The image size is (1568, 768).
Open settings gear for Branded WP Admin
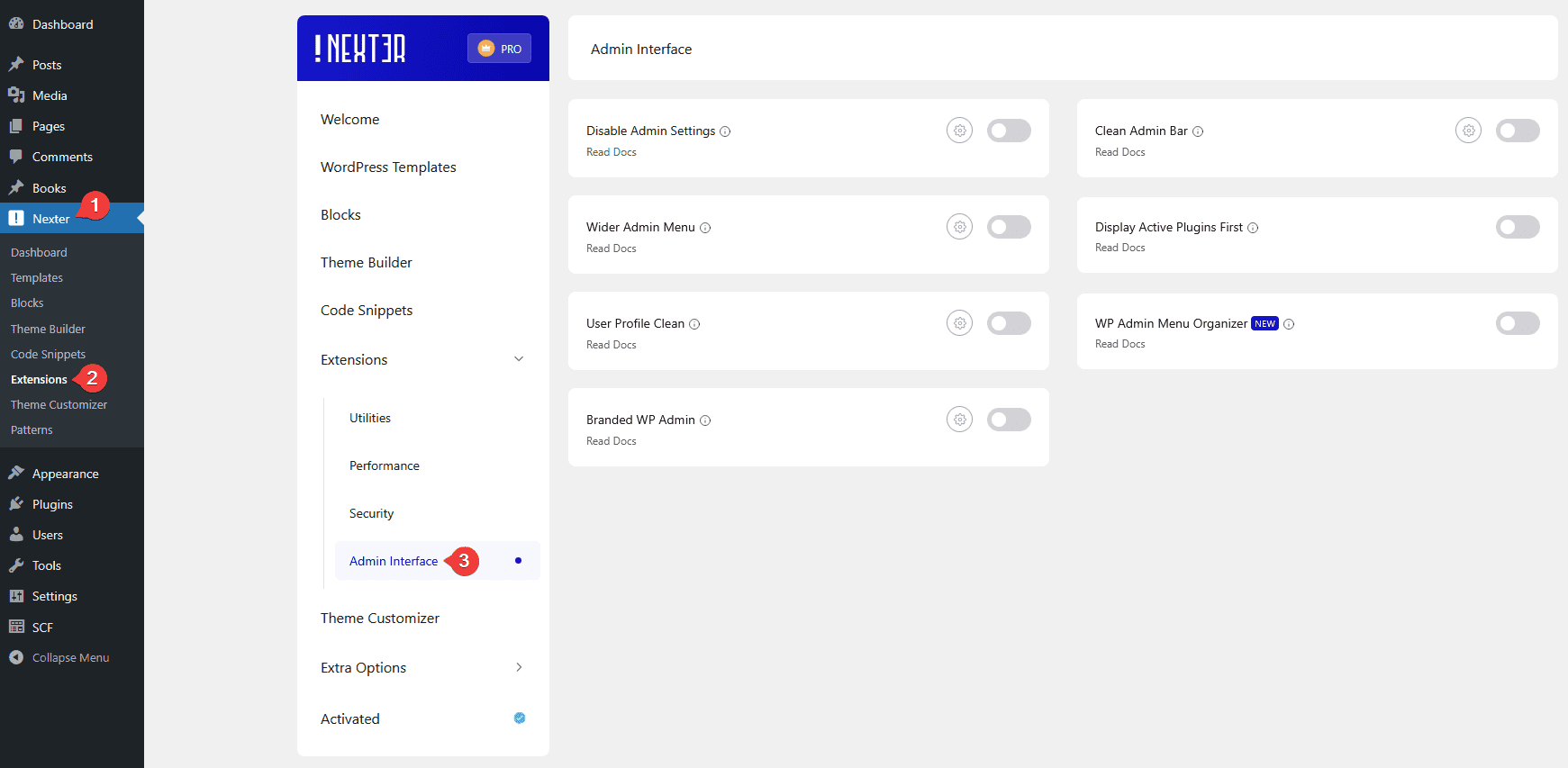(x=960, y=420)
